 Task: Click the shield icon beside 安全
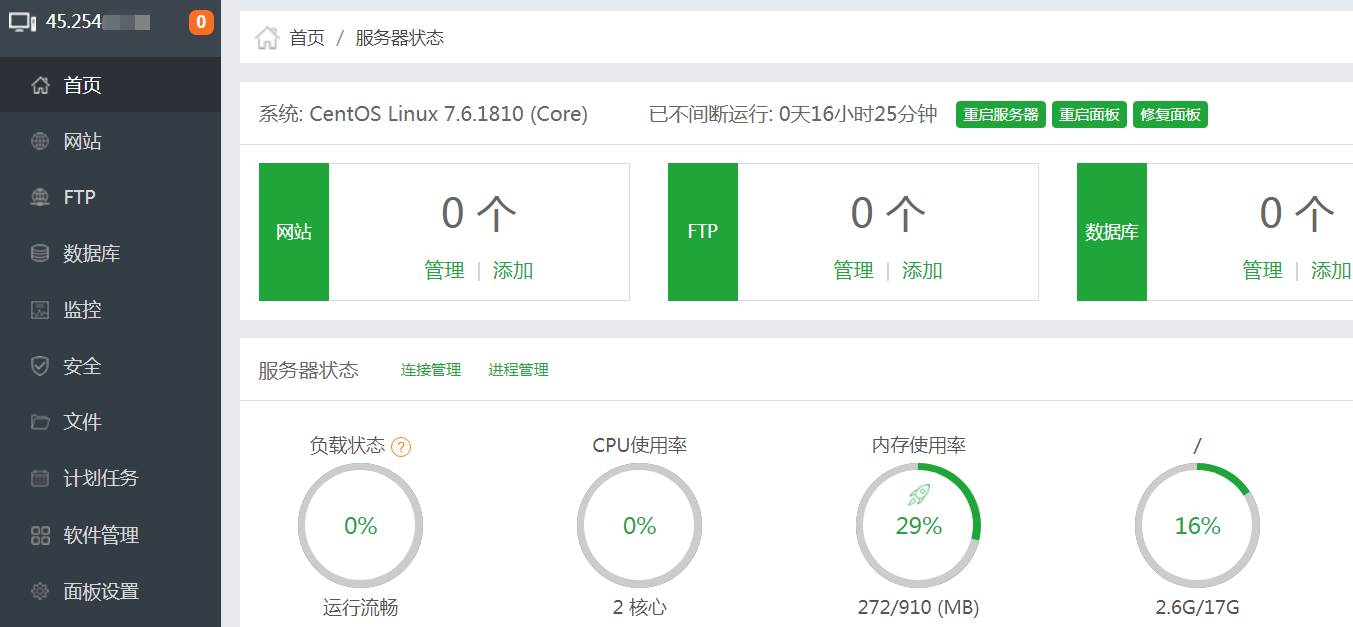coord(40,366)
